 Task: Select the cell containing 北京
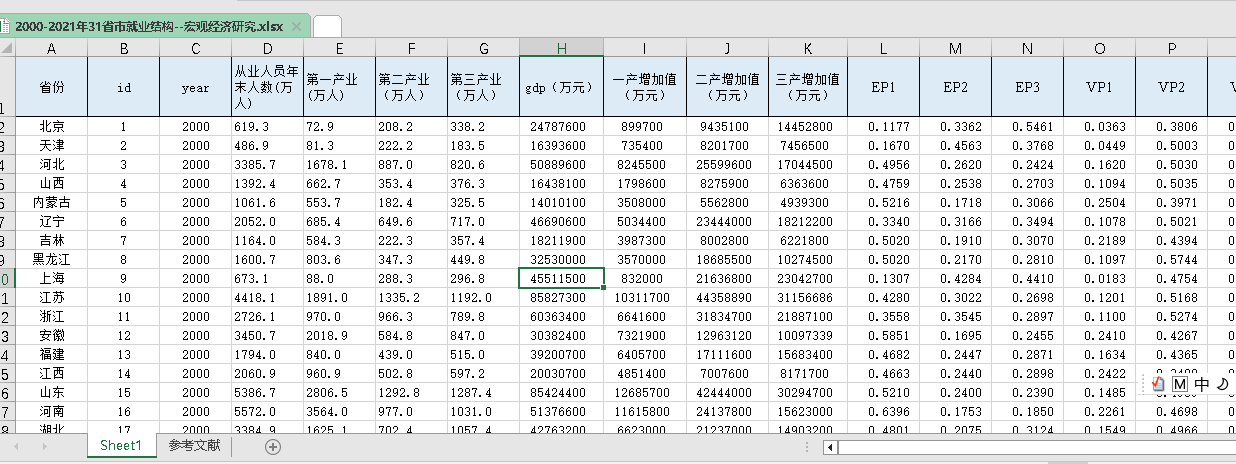tap(51, 127)
